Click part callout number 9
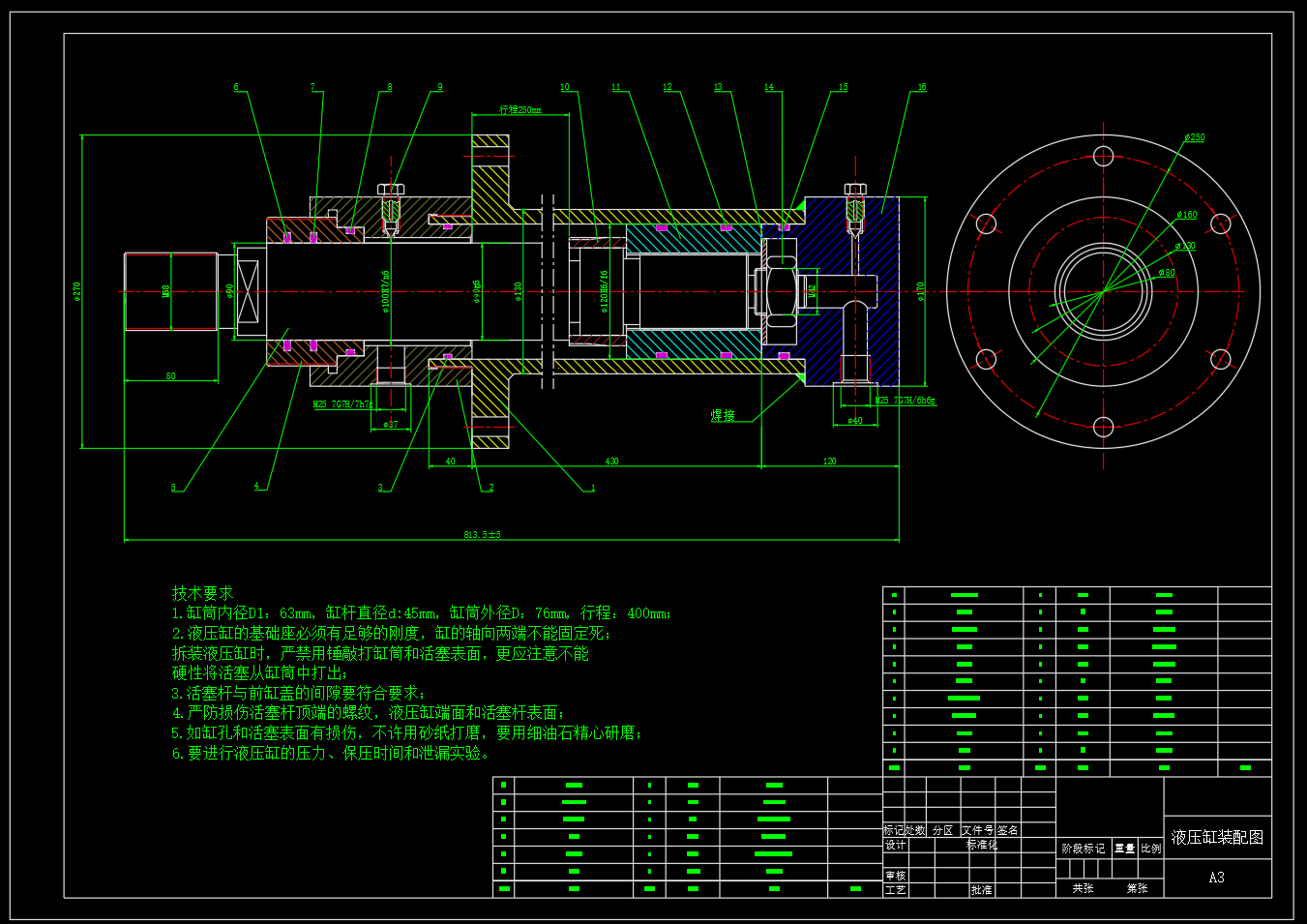The image size is (1307, 924). 440,87
